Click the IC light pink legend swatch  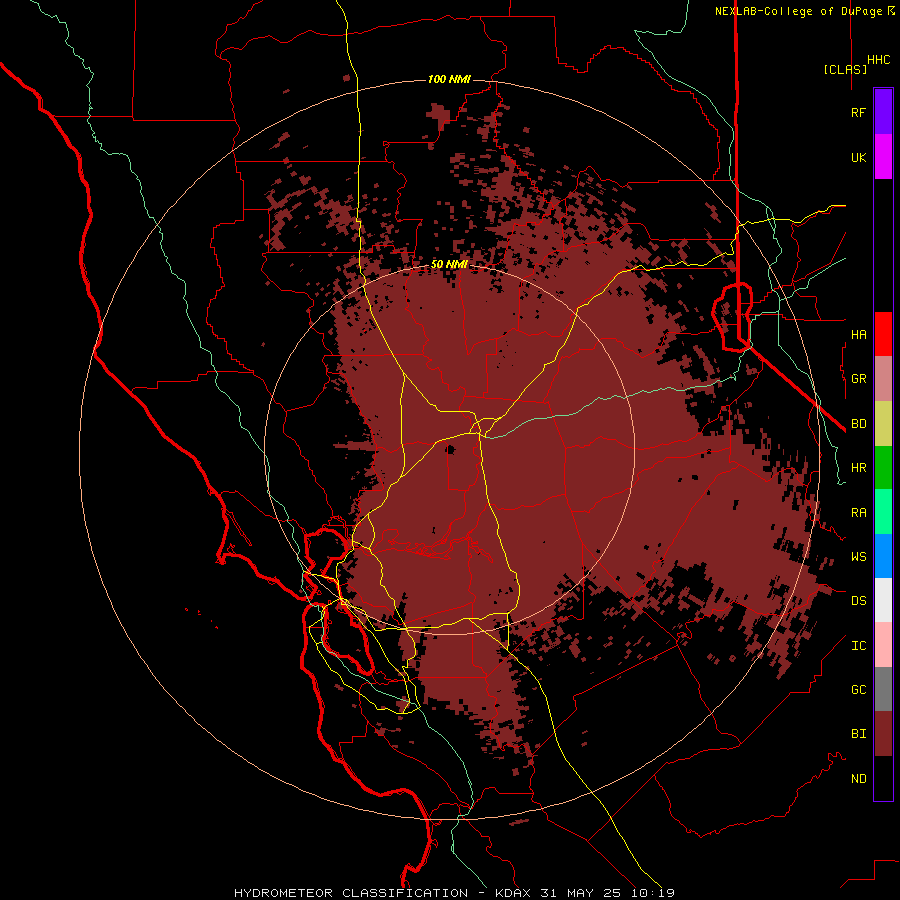click(883, 645)
